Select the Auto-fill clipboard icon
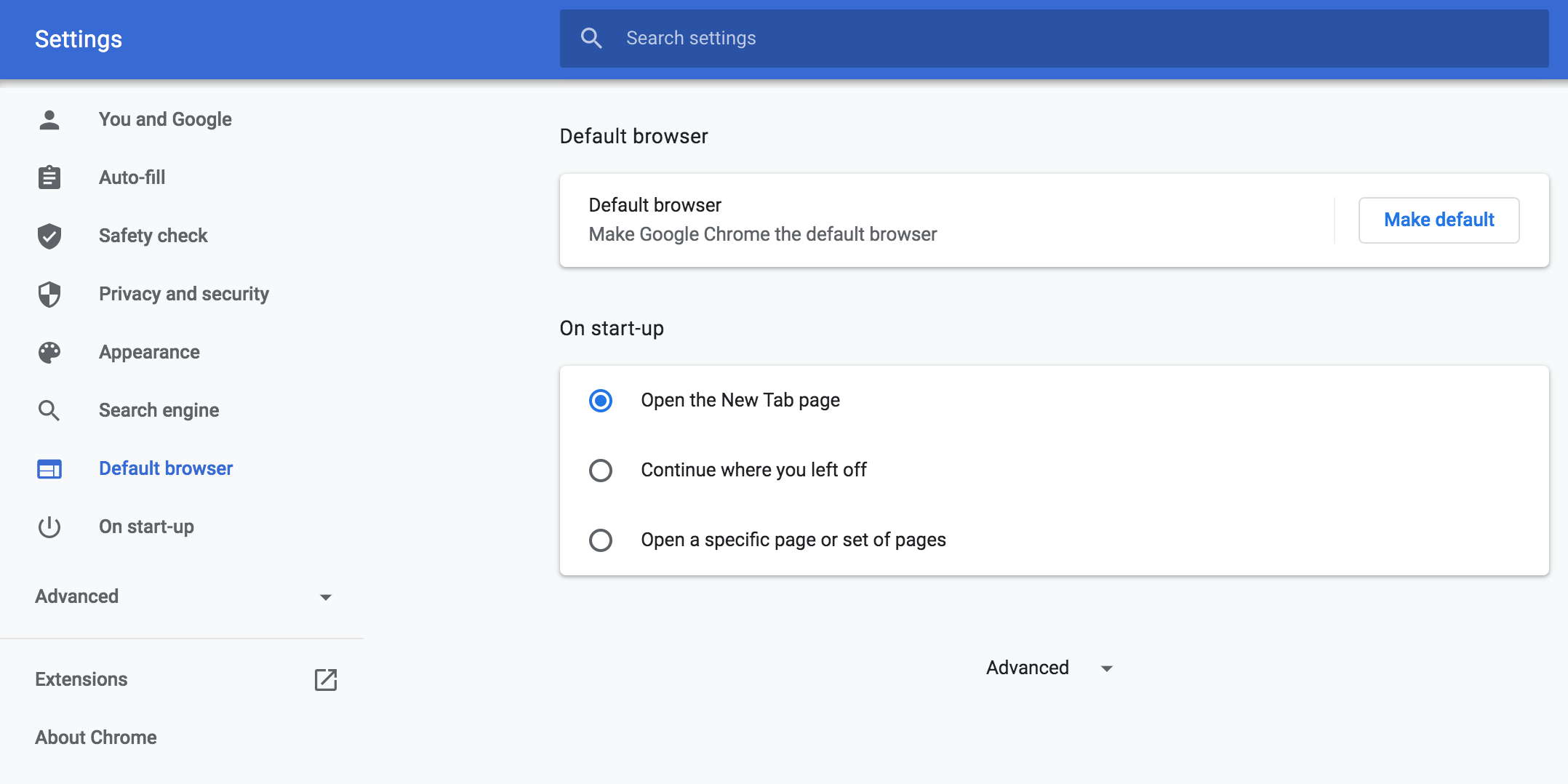This screenshot has width=1568, height=784. tap(49, 177)
